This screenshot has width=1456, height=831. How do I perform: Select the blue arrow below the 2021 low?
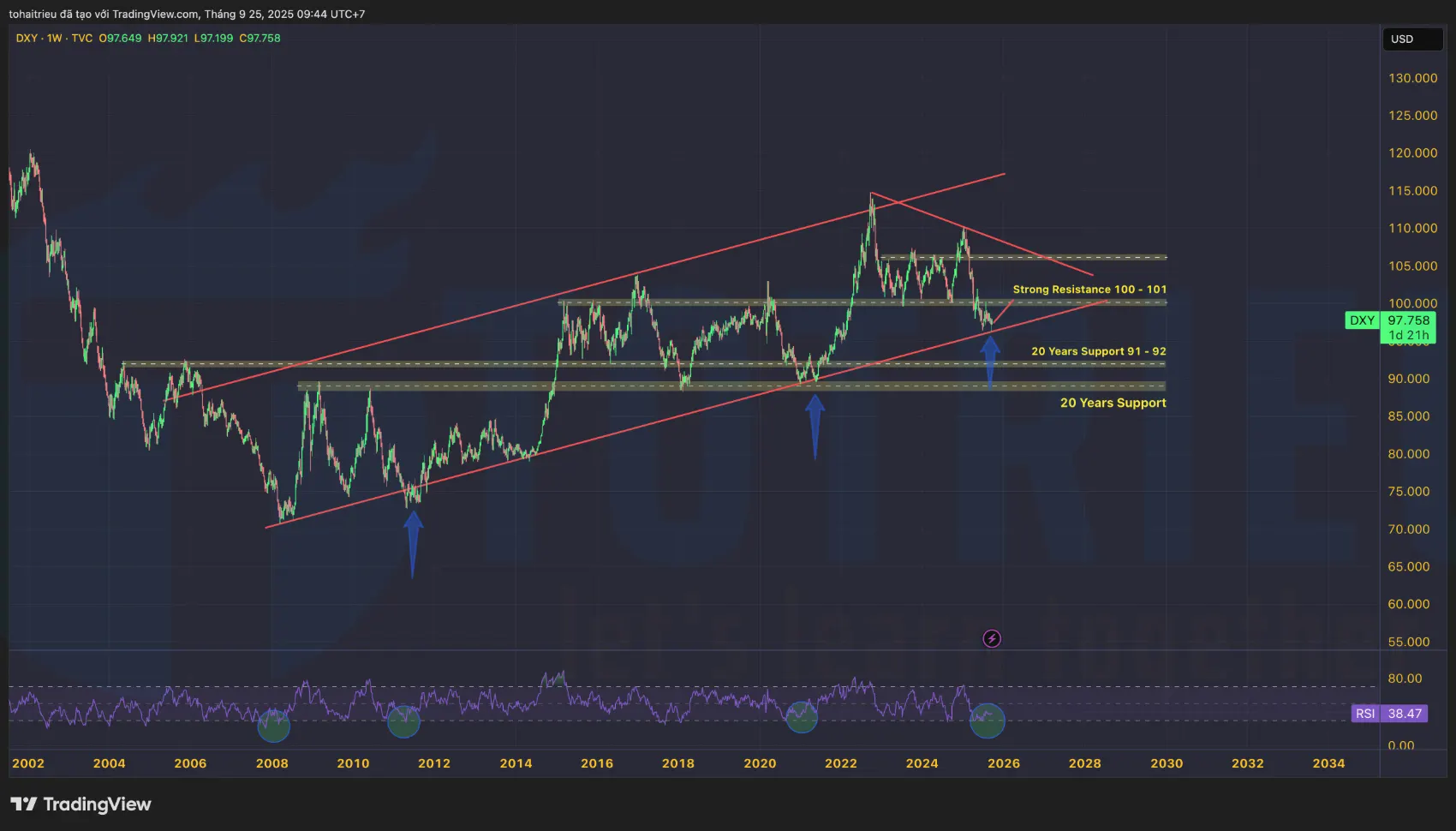pyautogui.click(x=815, y=424)
